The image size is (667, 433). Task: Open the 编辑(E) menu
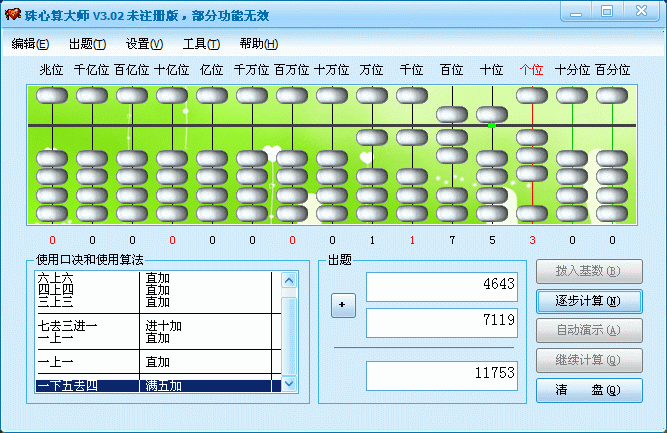coord(30,43)
